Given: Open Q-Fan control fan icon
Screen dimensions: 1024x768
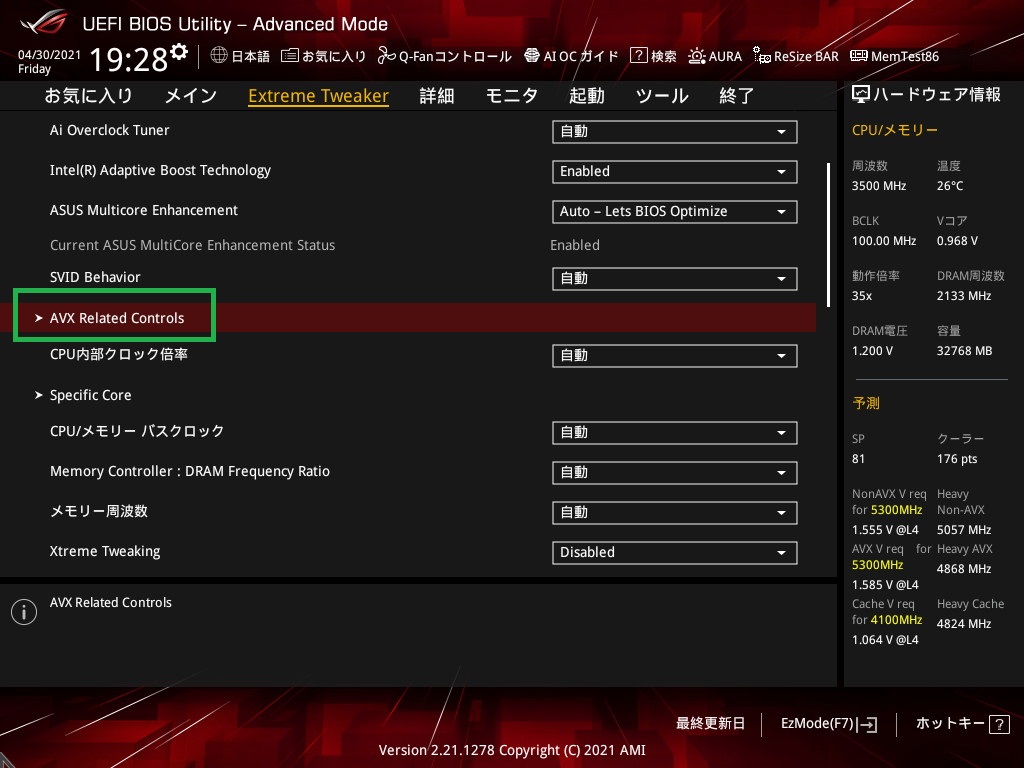Looking at the screenshot, I should coord(386,56).
